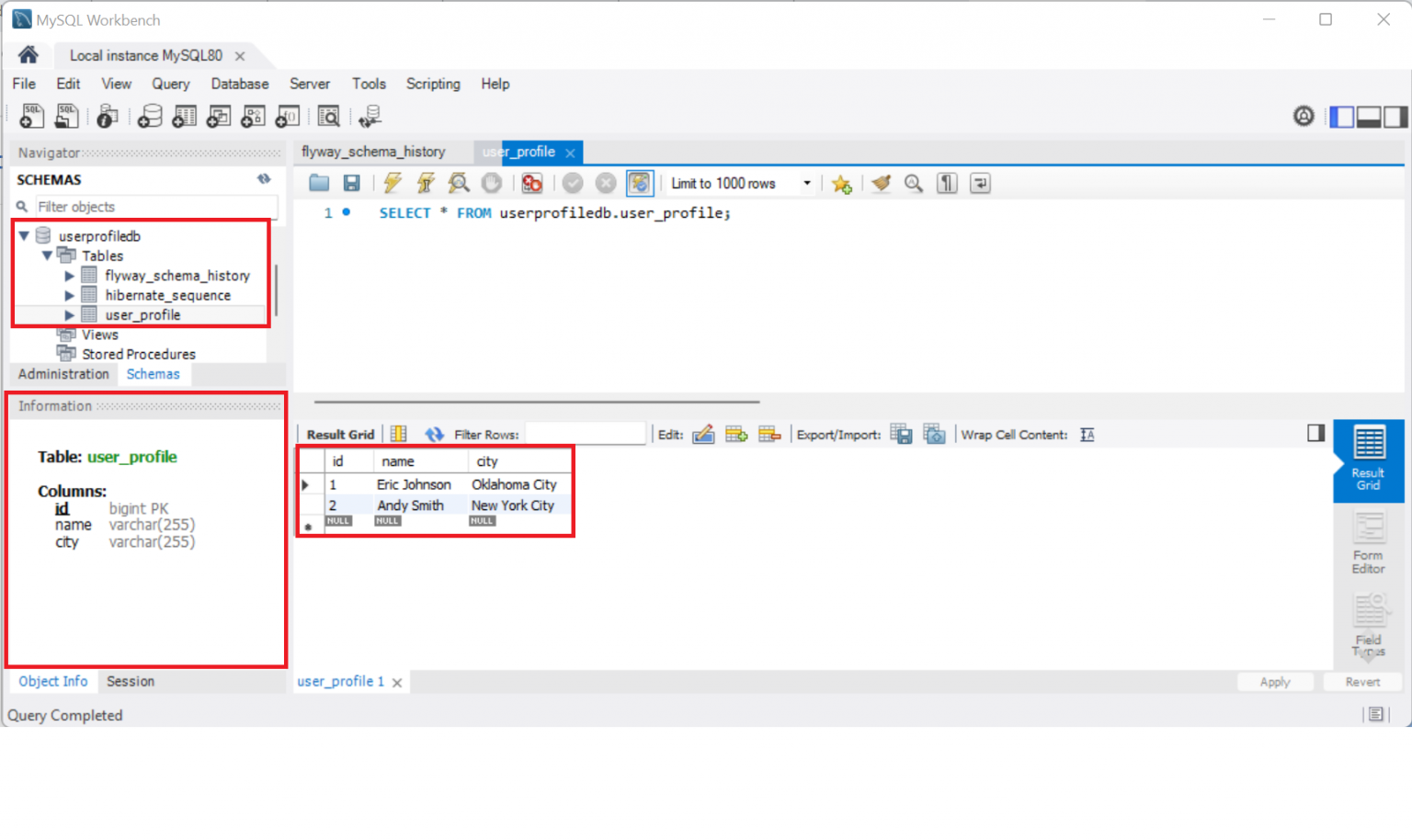
Task: Collapse the userprofiledb schema node
Action: pos(24,236)
